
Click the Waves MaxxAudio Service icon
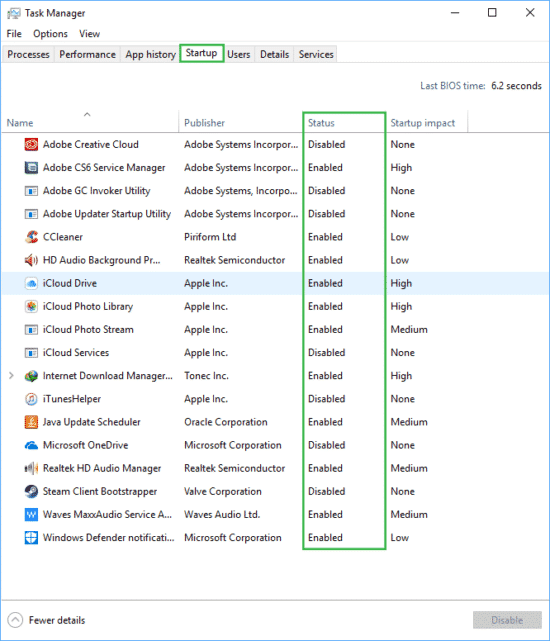coord(31,514)
